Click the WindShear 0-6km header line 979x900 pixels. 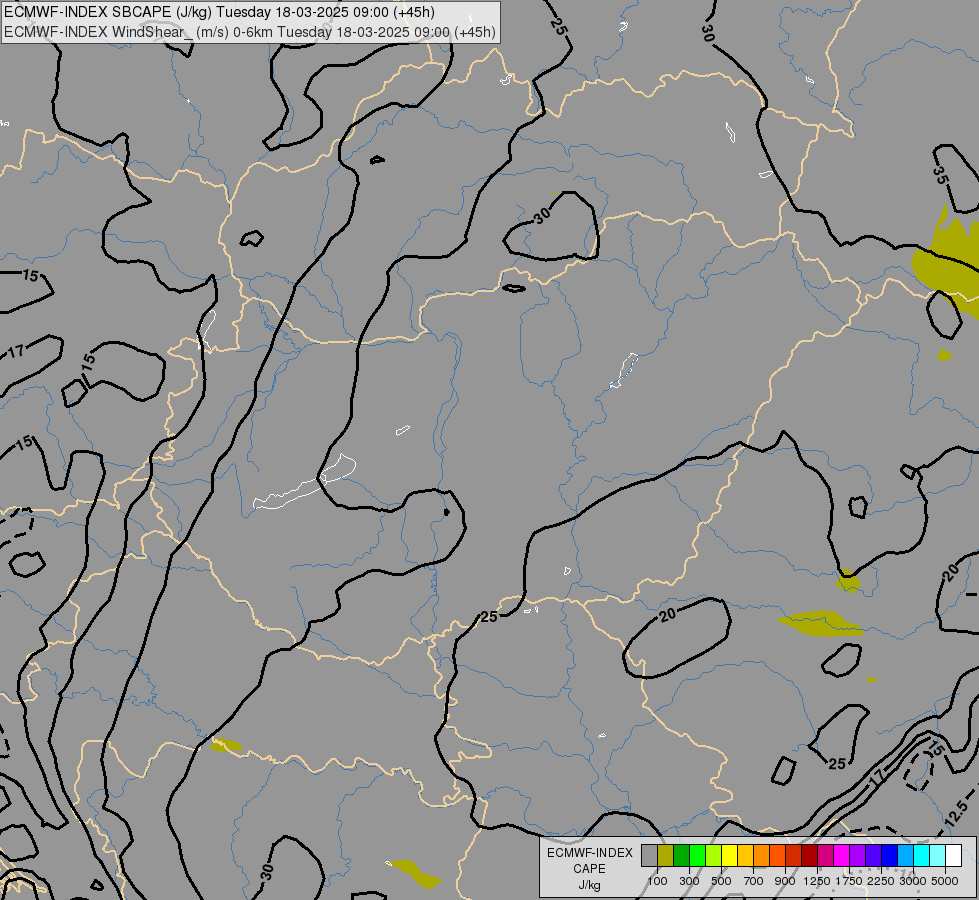250,32
